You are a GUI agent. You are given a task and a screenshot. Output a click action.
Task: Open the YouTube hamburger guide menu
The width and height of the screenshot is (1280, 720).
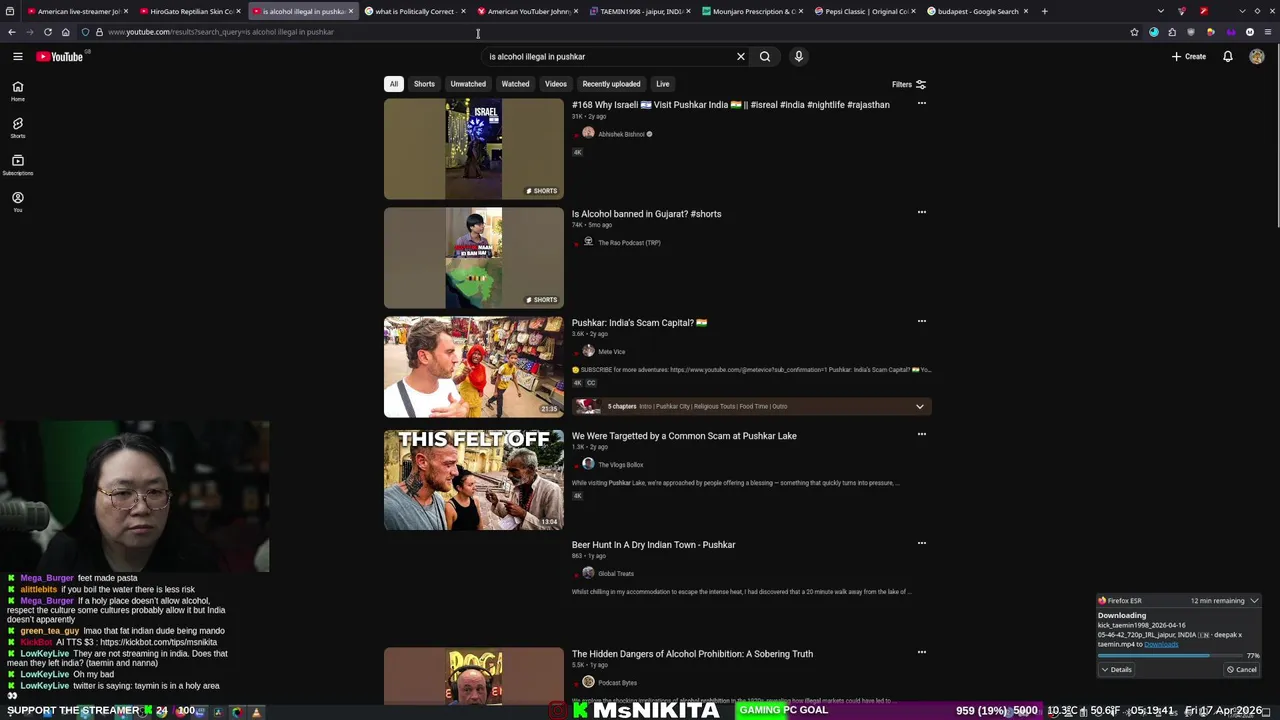tap(17, 57)
